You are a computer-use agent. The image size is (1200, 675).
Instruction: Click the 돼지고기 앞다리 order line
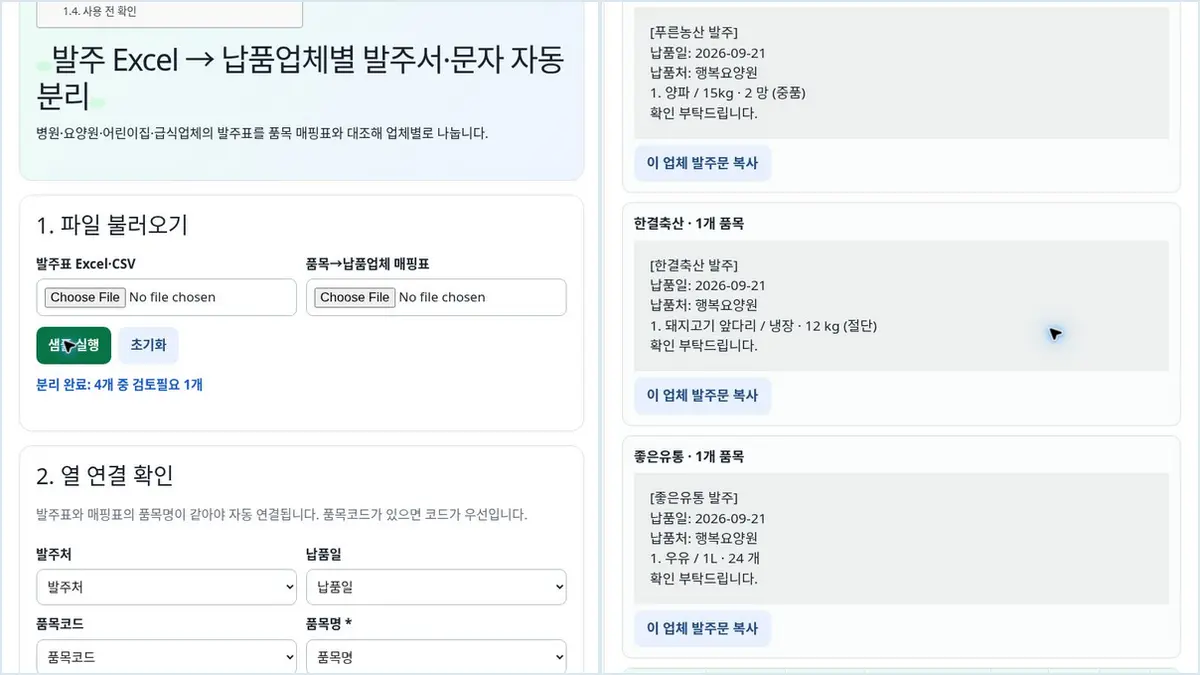click(763, 326)
